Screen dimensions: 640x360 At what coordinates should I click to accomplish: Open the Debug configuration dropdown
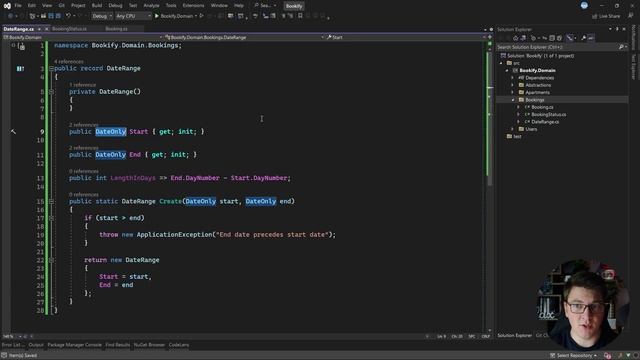point(102,16)
